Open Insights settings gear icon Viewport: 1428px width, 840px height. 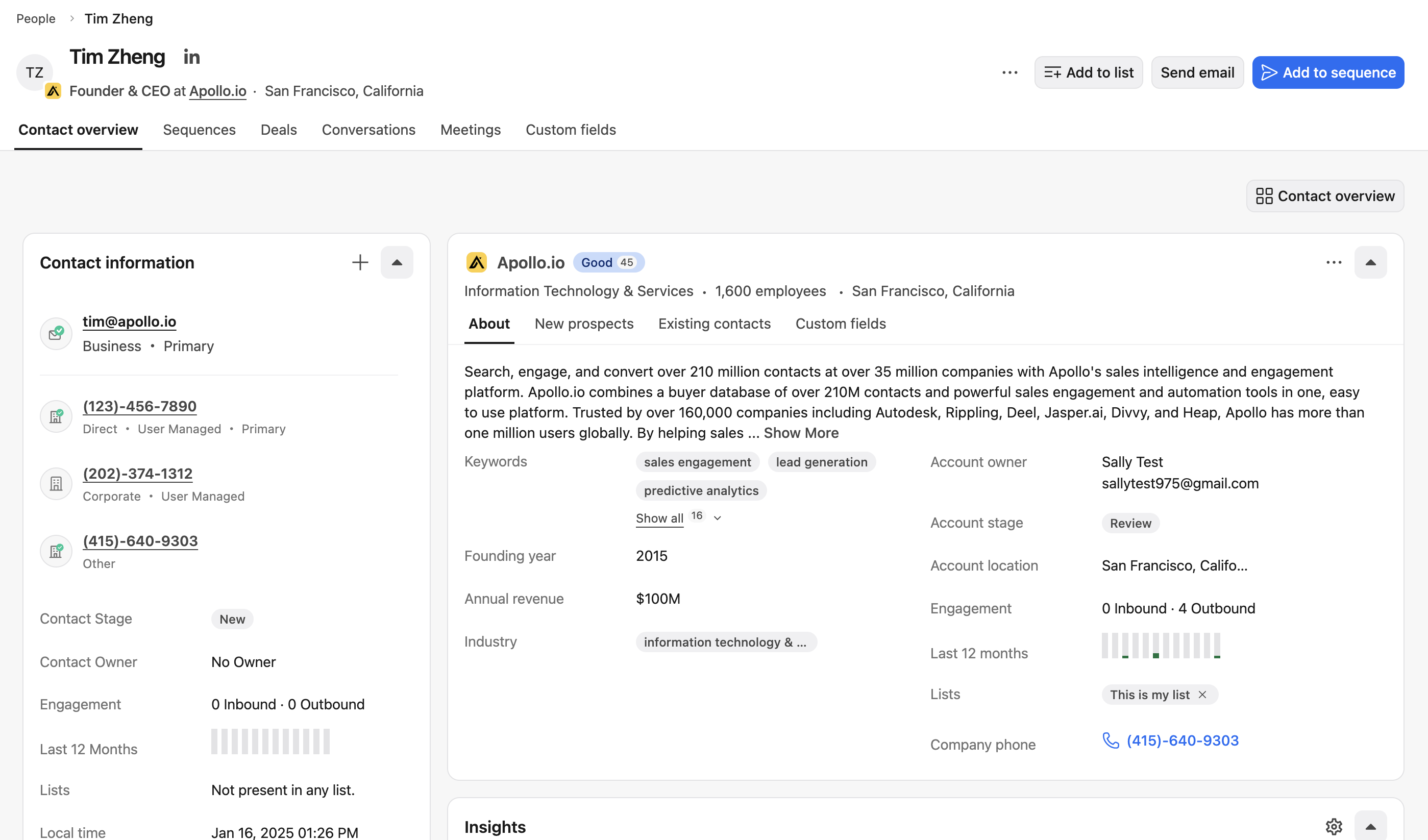[1334, 826]
